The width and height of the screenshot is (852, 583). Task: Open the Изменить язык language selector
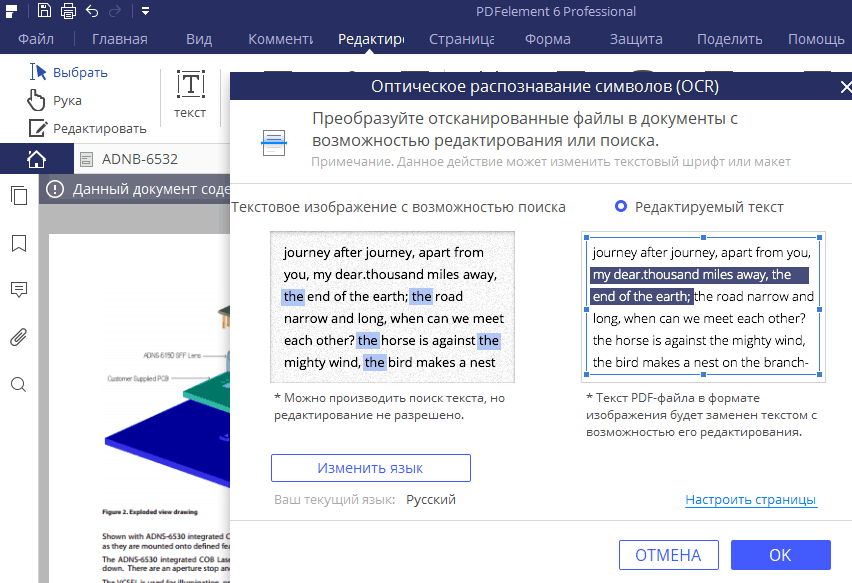coord(371,467)
